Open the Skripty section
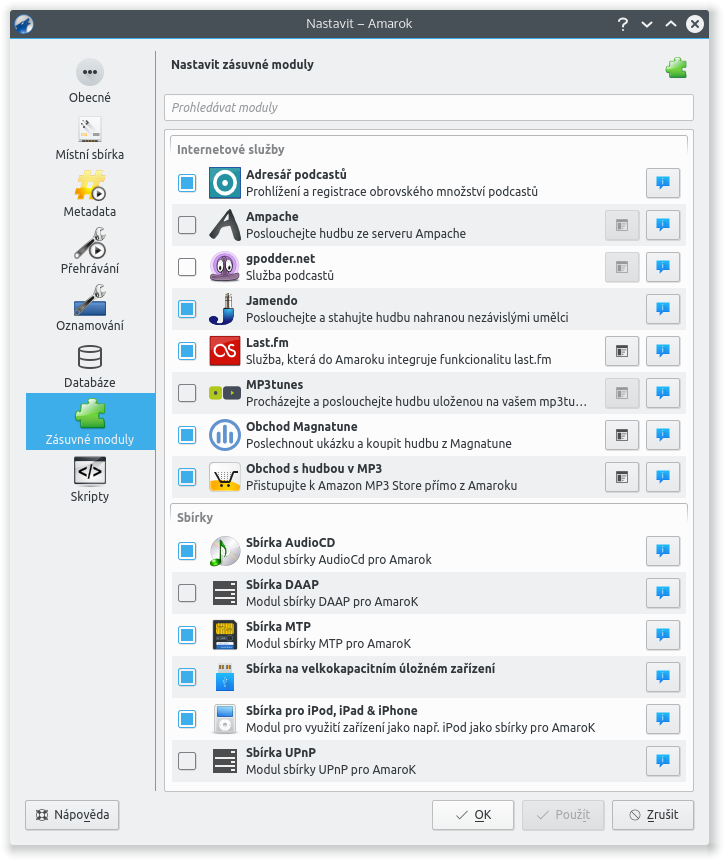Viewport: 725px width, 861px height. tap(90, 479)
